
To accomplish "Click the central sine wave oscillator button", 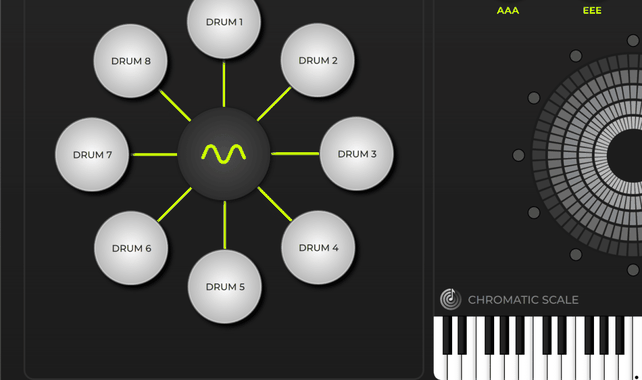I will (224, 154).
